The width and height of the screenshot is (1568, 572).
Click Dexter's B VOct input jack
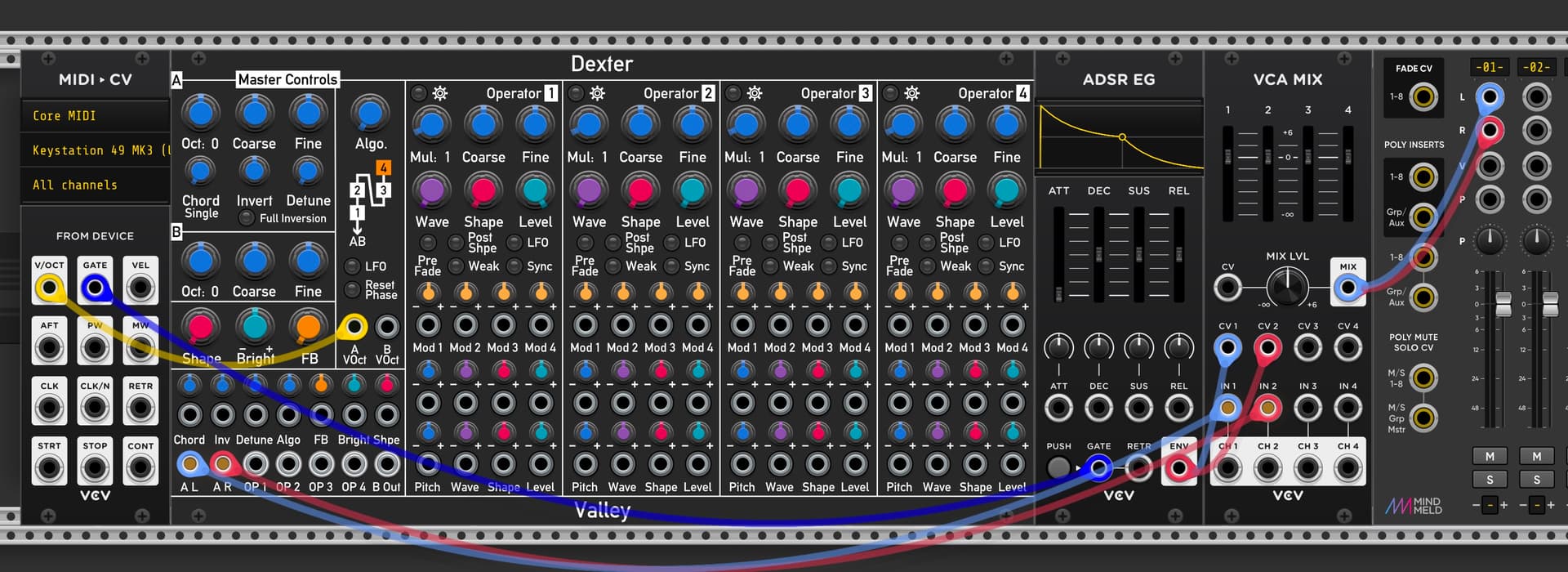(x=387, y=327)
